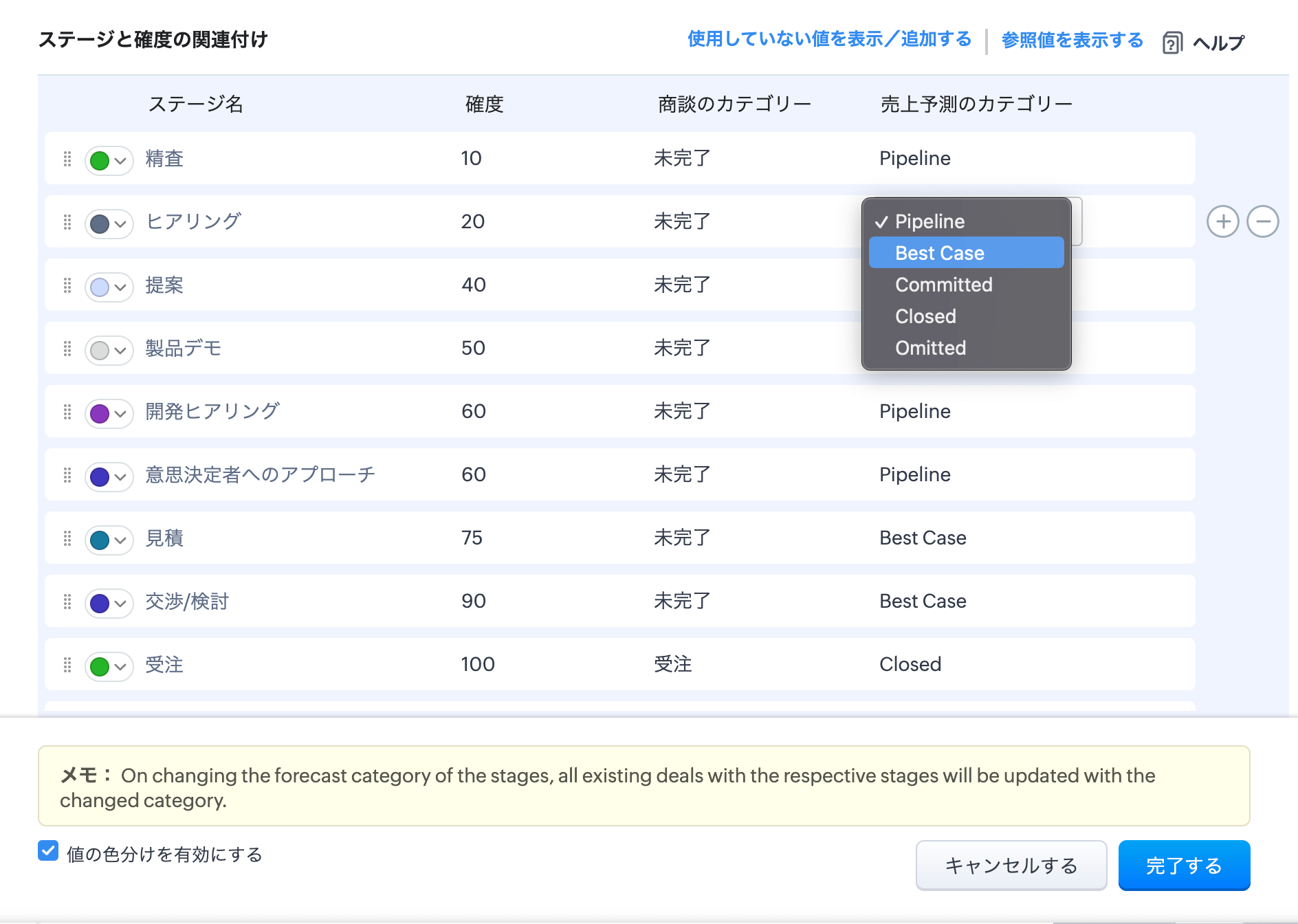Click the drag handle for 見積 row

67,538
